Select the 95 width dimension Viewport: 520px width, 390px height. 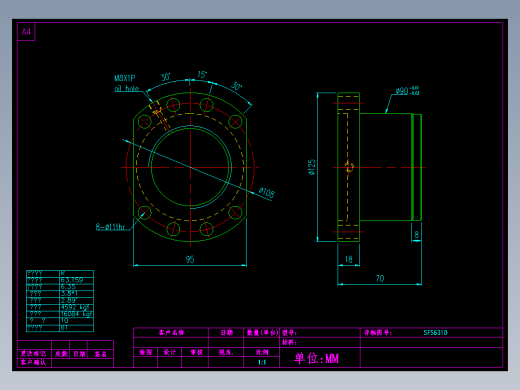click(190, 259)
